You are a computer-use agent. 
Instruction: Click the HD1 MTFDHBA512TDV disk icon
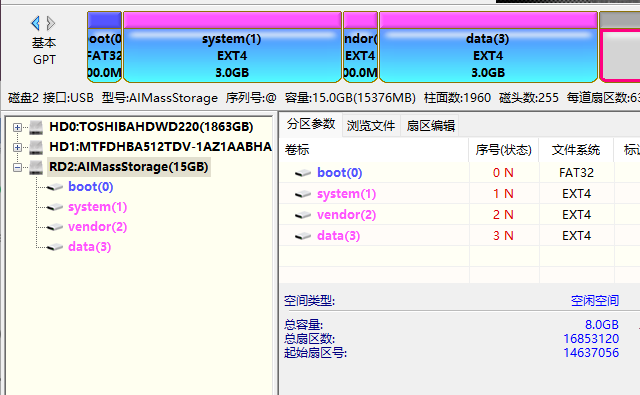click(36, 147)
